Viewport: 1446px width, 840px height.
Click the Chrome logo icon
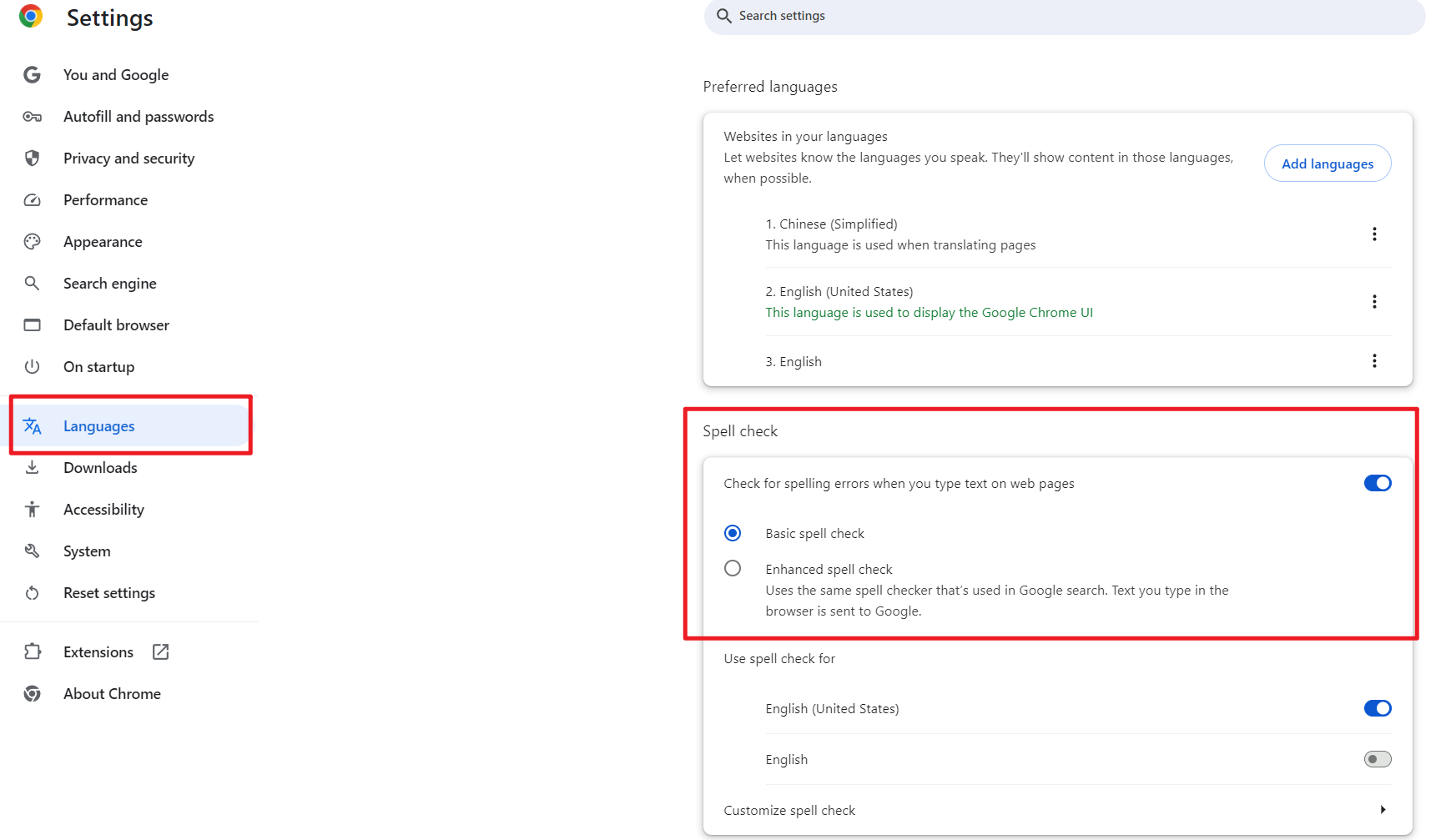point(31,16)
